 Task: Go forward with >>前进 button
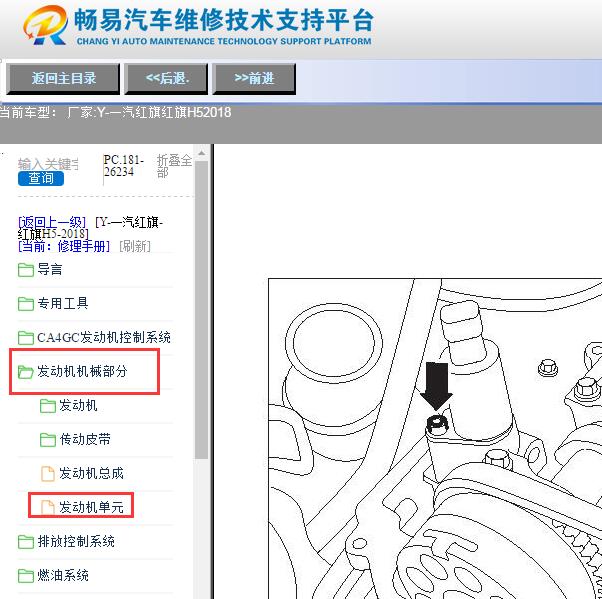pyautogui.click(x=254, y=79)
